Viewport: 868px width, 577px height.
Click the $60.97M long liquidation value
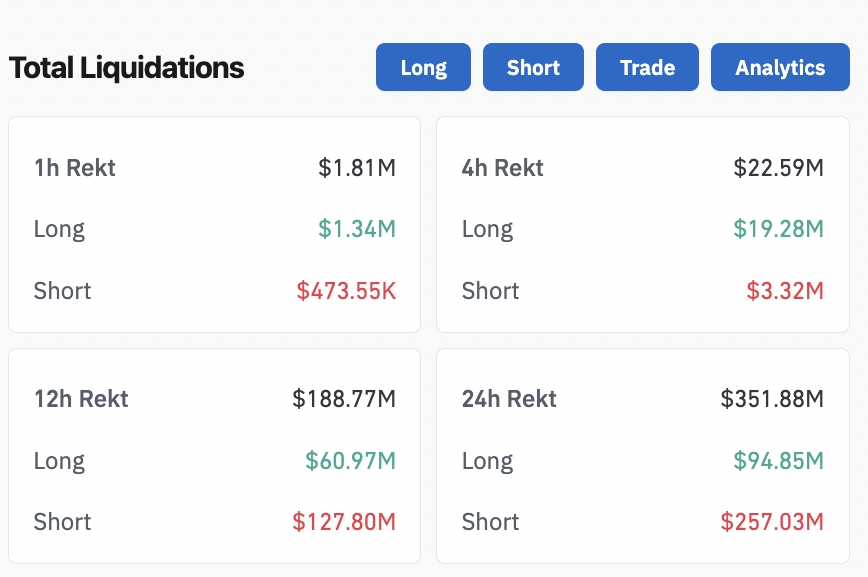pos(350,461)
